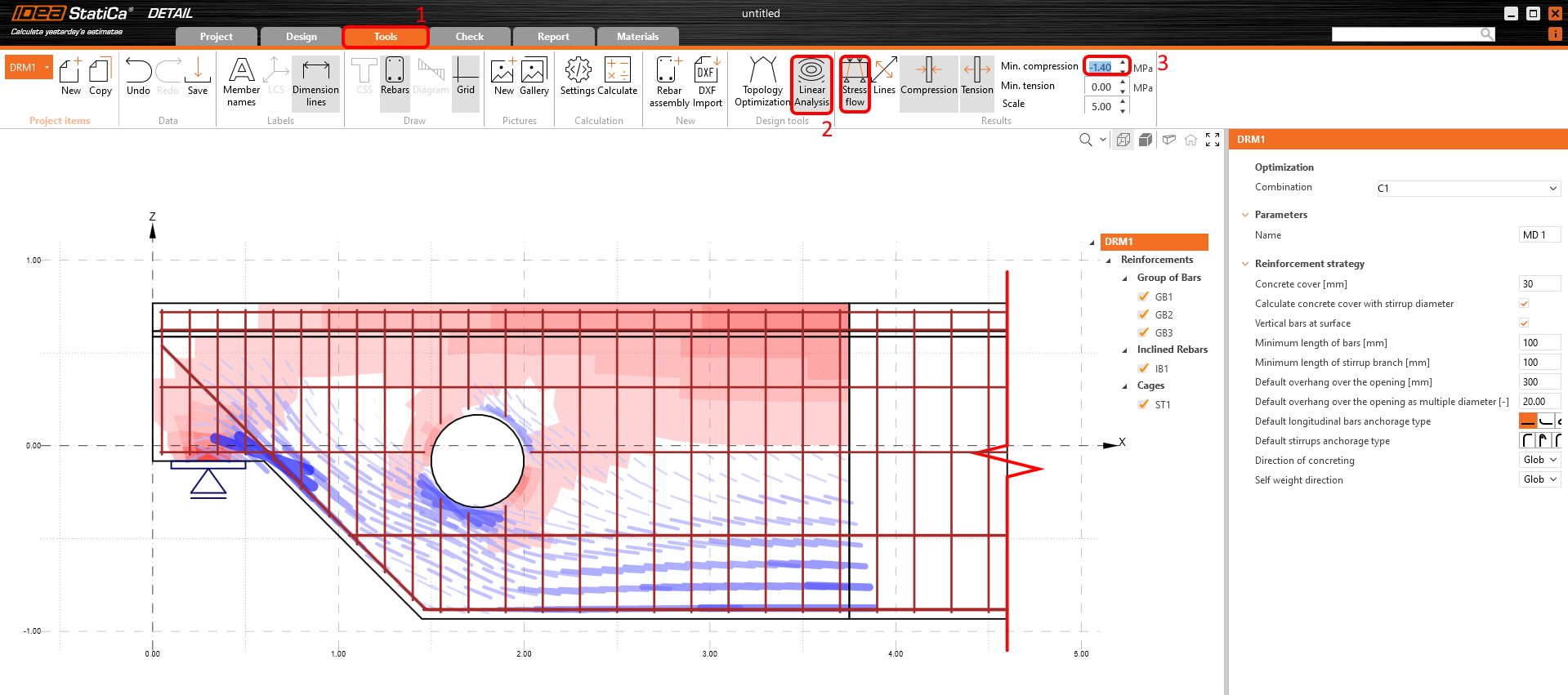Toggle IB1 inclined rebar visibility

coord(1143,368)
